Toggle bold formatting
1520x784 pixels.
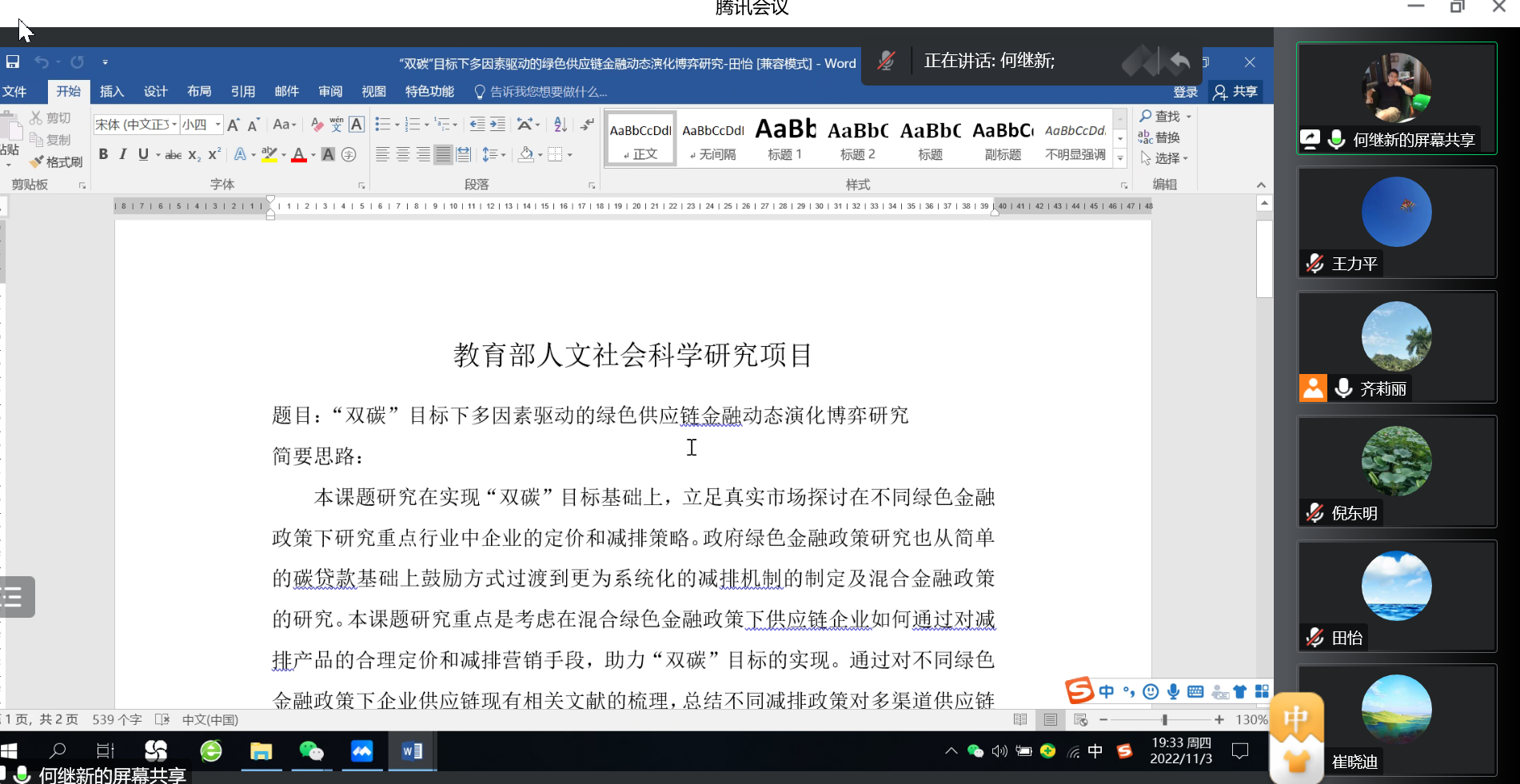pyautogui.click(x=103, y=154)
